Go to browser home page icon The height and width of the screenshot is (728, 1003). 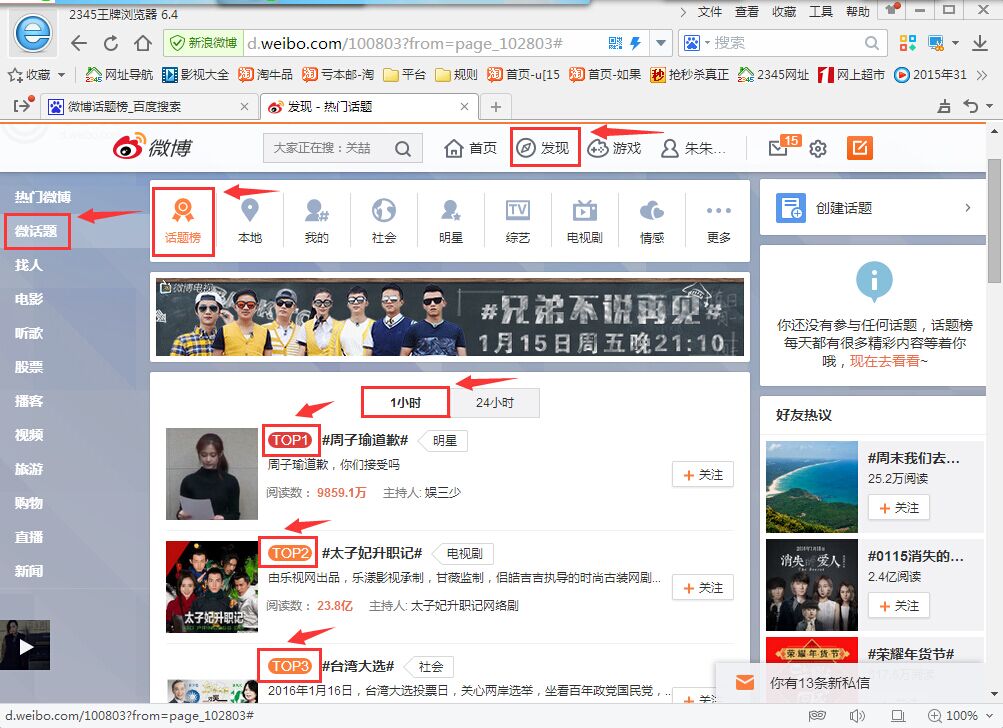pyautogui.click(x=143, y=44)
